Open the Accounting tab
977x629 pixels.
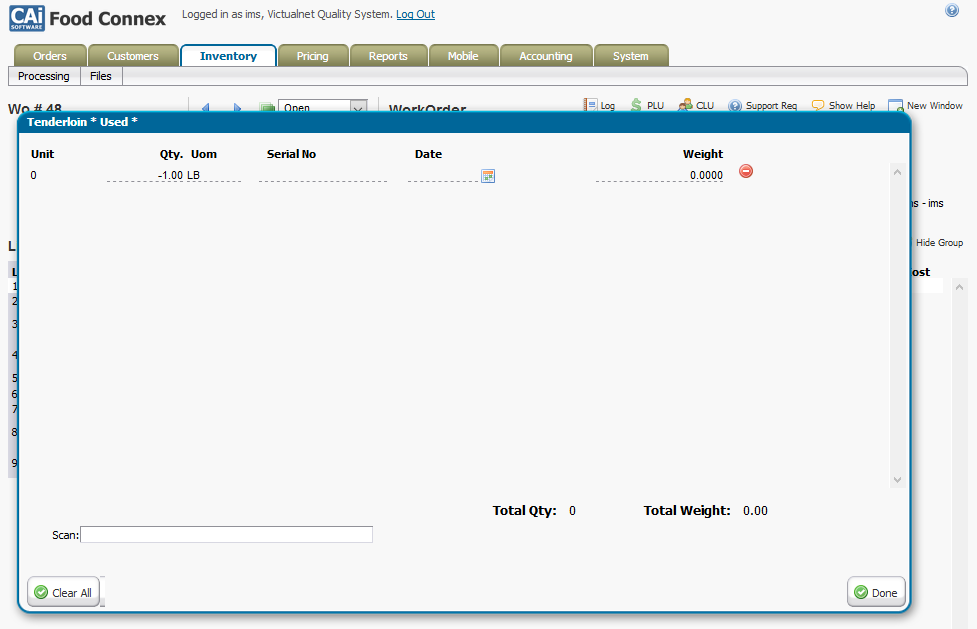546,55
